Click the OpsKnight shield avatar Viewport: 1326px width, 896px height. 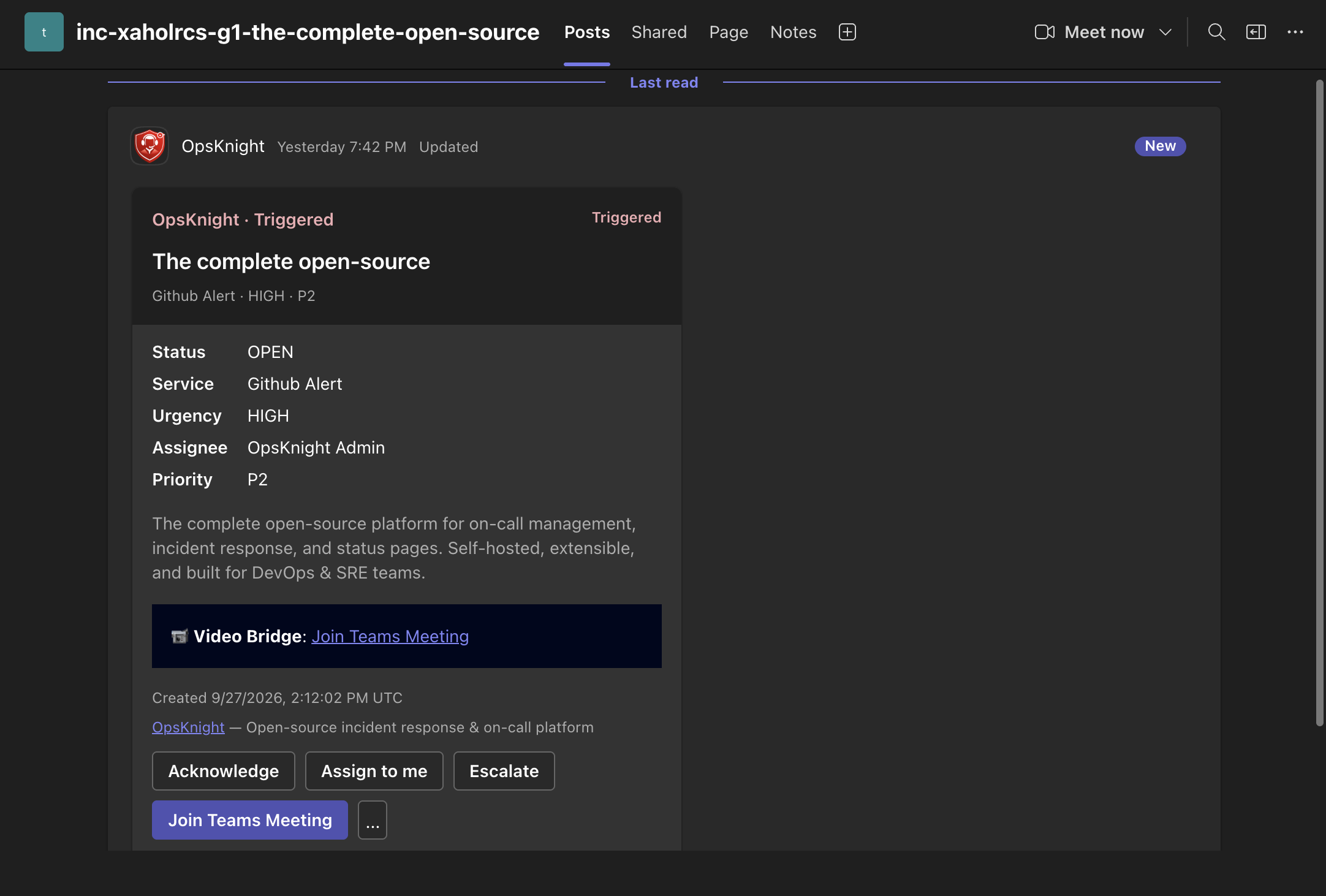pos(150,146)
